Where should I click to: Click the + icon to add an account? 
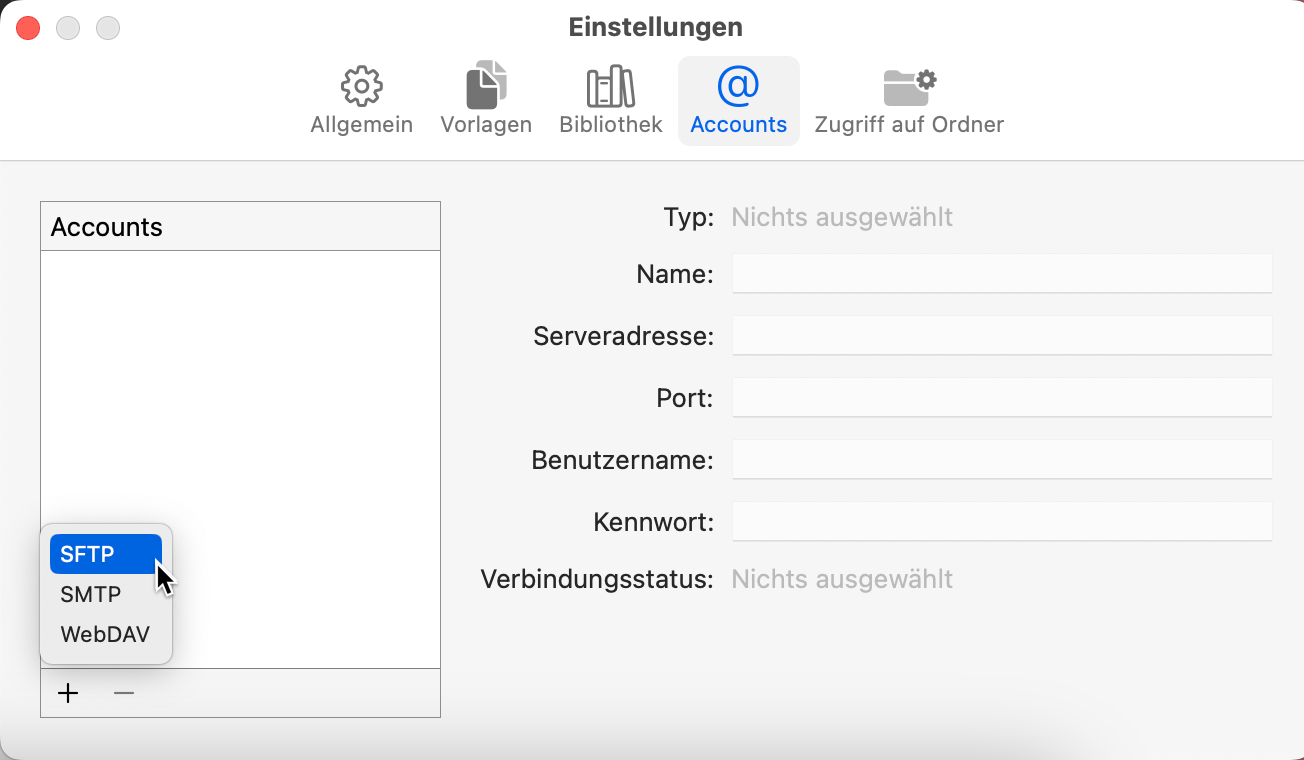click(x=67, y=693)
